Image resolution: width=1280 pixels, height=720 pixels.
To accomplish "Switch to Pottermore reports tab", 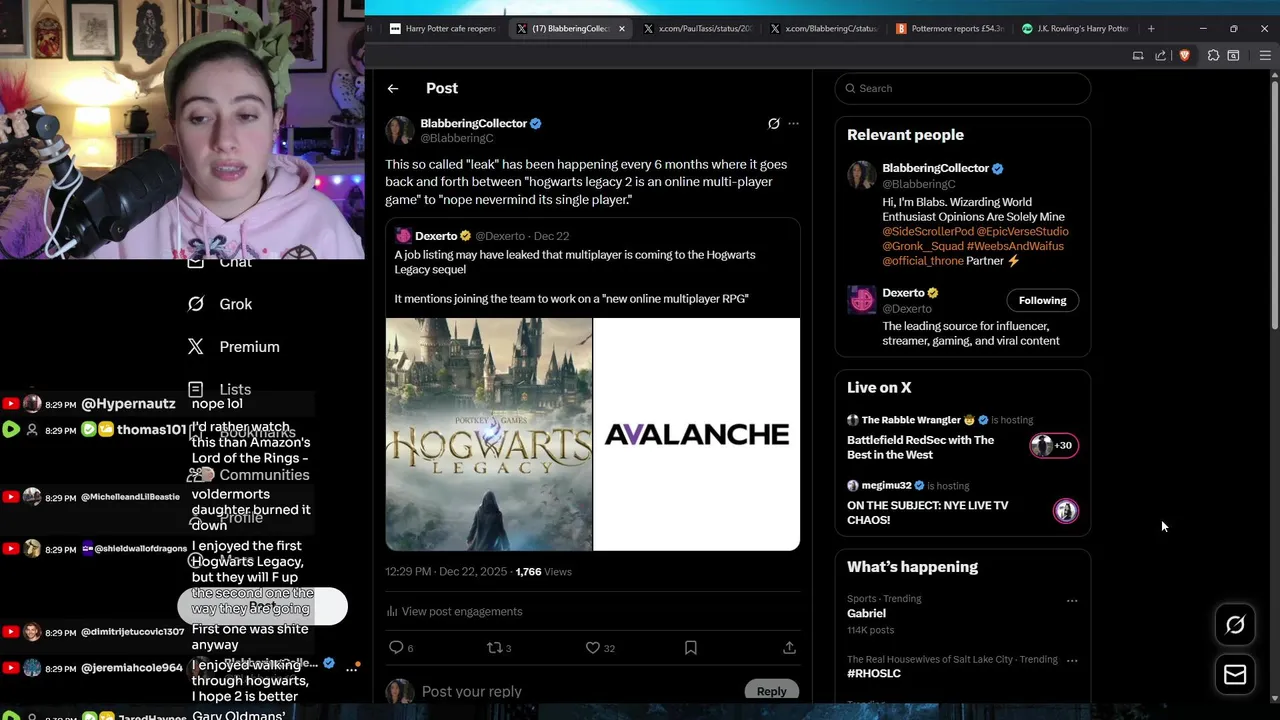I will pos(950,29).
